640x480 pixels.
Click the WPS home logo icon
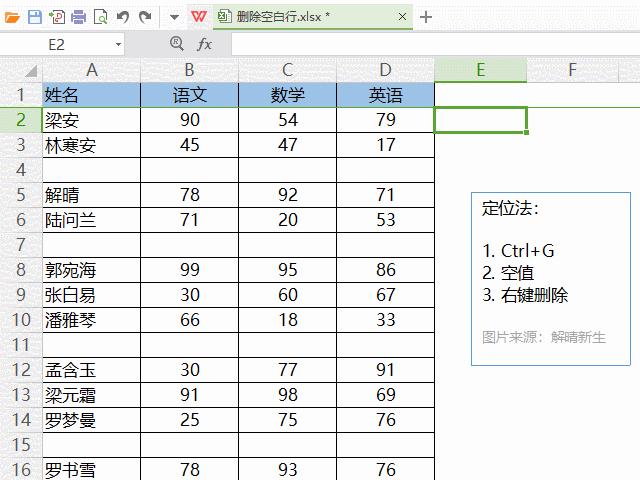[x=199, y=17]
